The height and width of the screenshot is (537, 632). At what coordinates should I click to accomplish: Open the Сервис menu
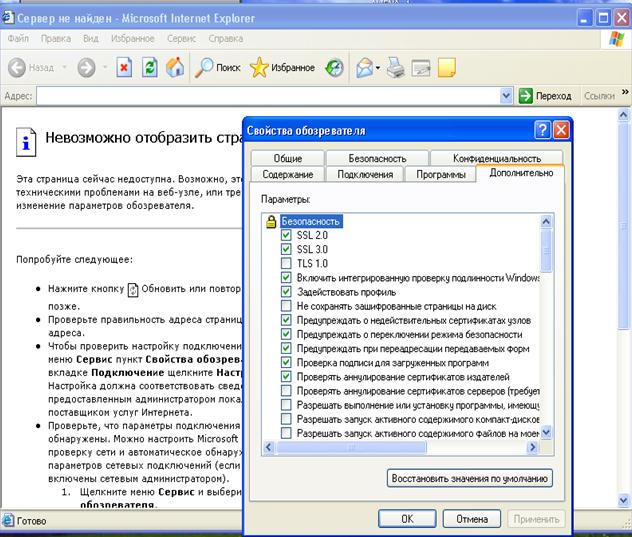(181, 39)
